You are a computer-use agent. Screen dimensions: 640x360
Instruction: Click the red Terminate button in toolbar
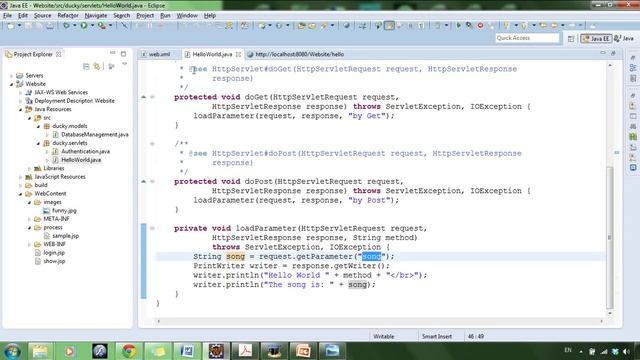[x=480, y=25]
